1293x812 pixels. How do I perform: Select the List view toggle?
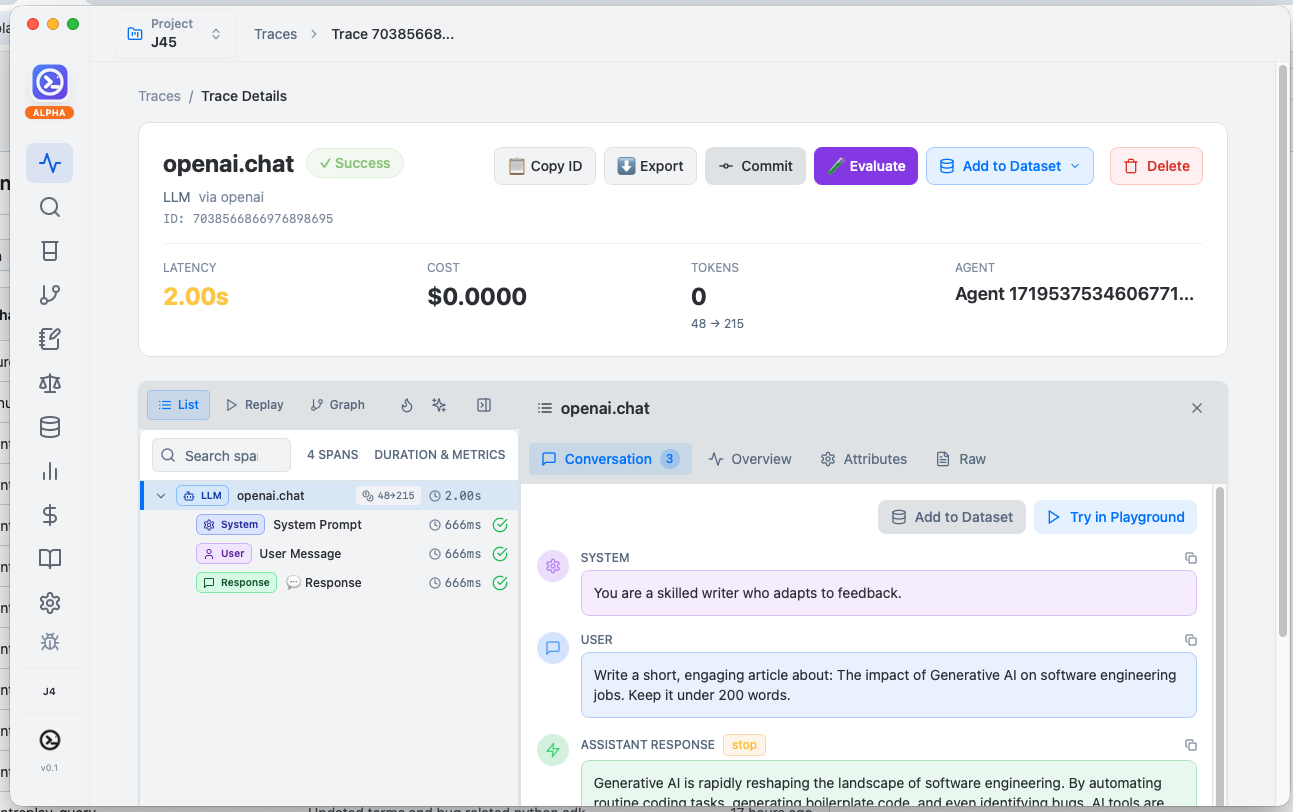[179, 405]
